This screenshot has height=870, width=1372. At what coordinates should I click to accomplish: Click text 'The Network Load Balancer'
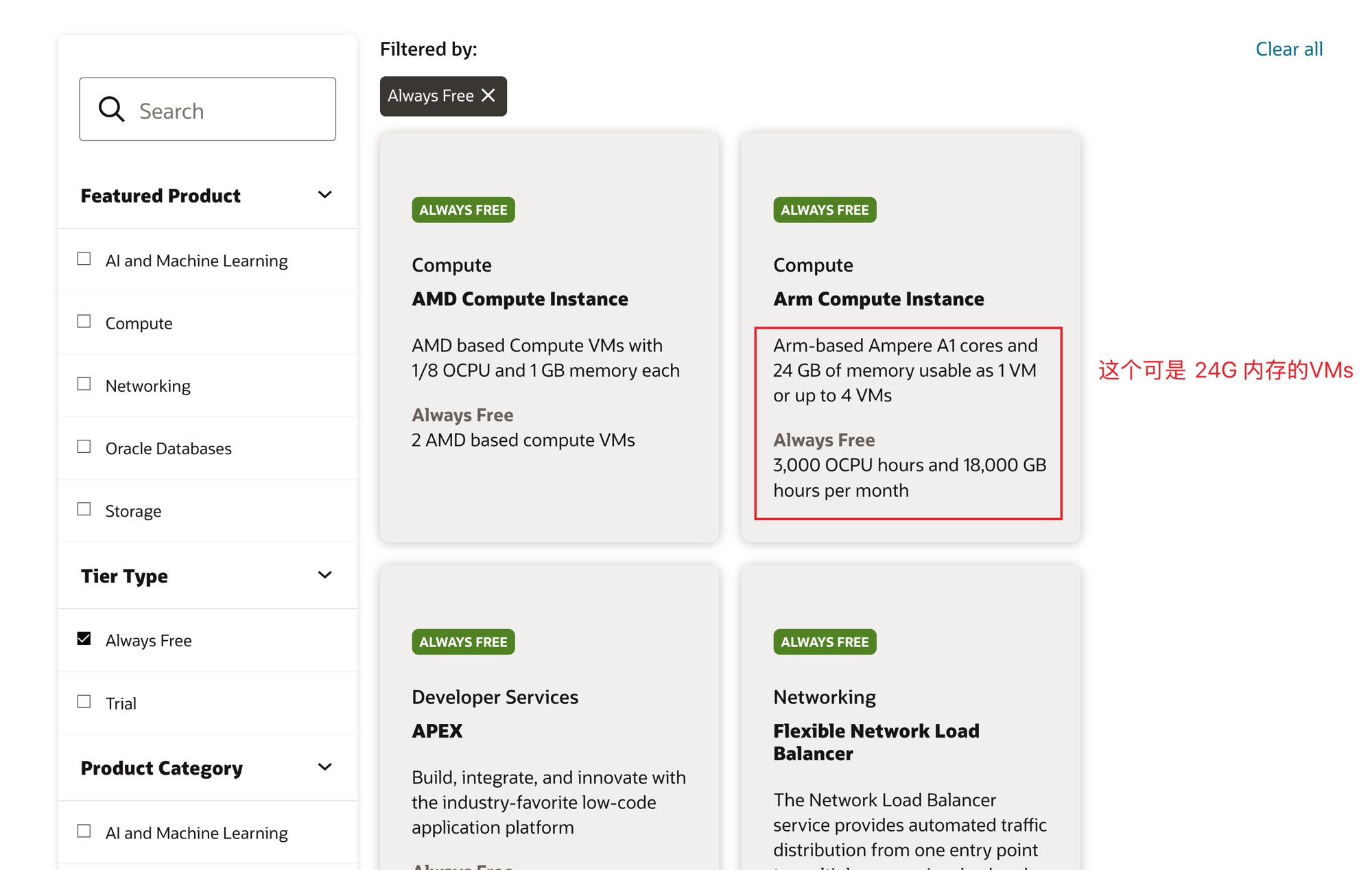(885, 801)
